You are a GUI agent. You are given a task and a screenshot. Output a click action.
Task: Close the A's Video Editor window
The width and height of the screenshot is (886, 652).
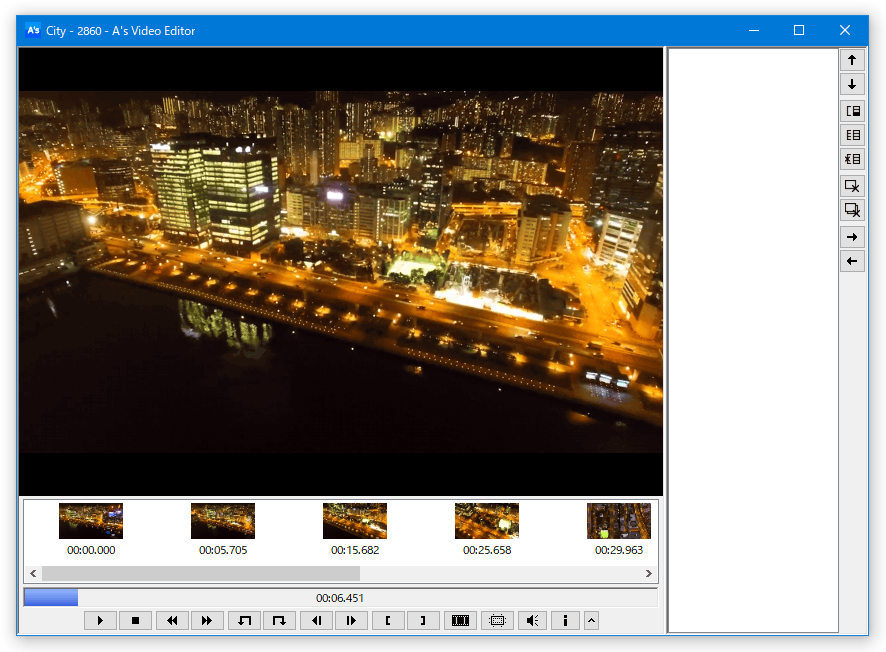tap(845, 31)
